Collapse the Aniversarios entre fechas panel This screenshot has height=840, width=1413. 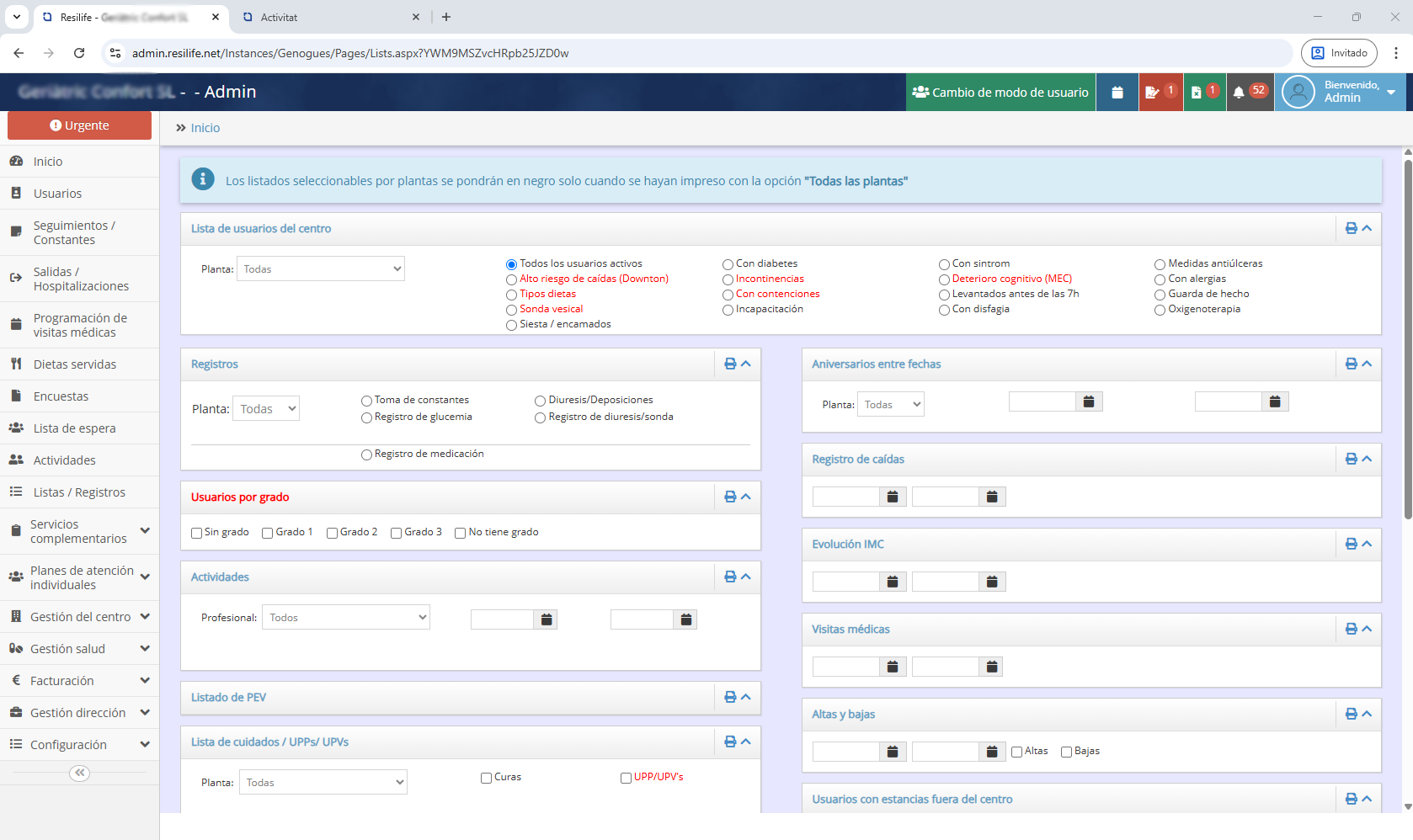pos(1367,364)
